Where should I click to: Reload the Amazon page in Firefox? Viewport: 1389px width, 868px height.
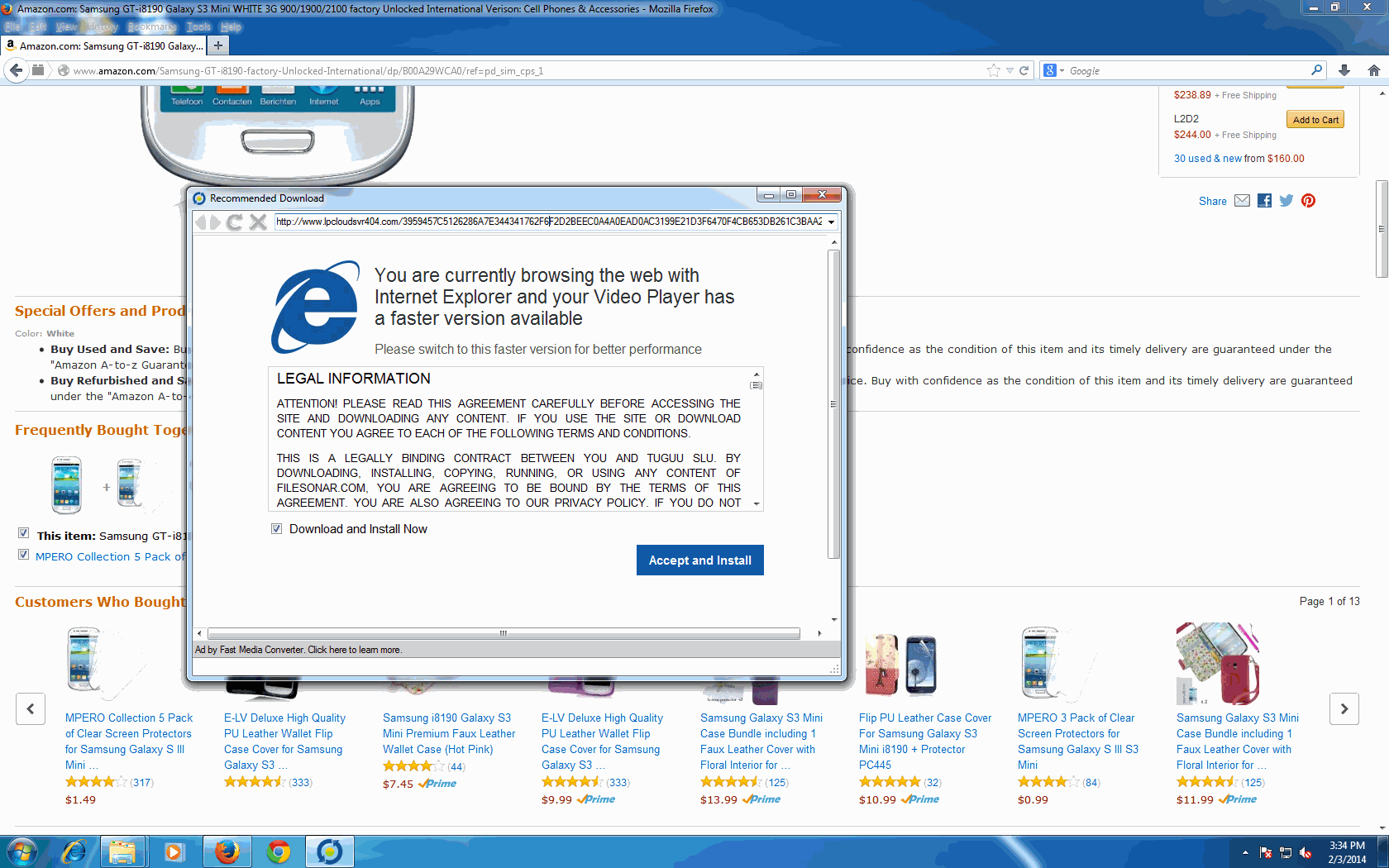click(1024, 70)
